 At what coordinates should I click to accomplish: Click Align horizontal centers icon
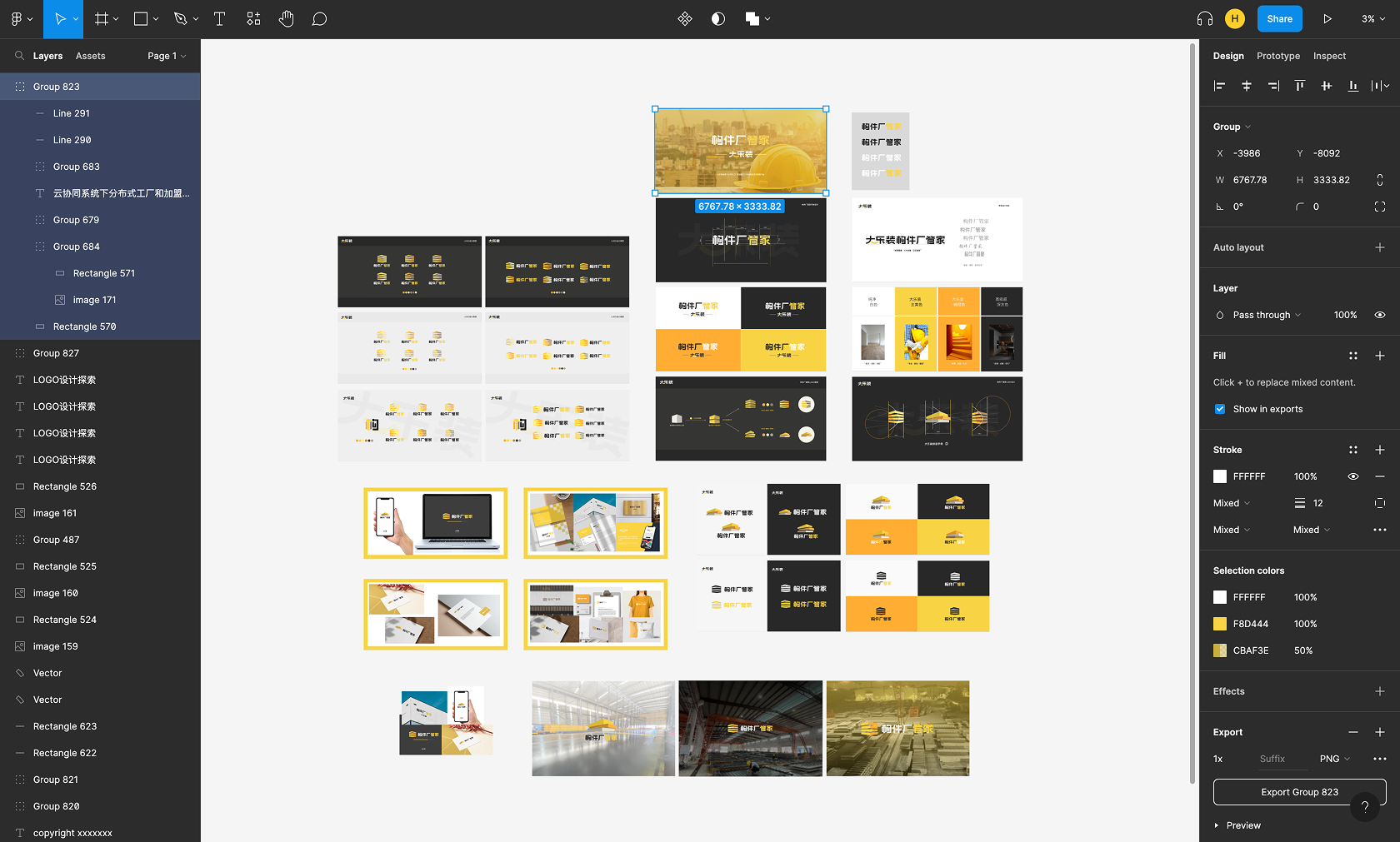click(x=1247, y=86)
